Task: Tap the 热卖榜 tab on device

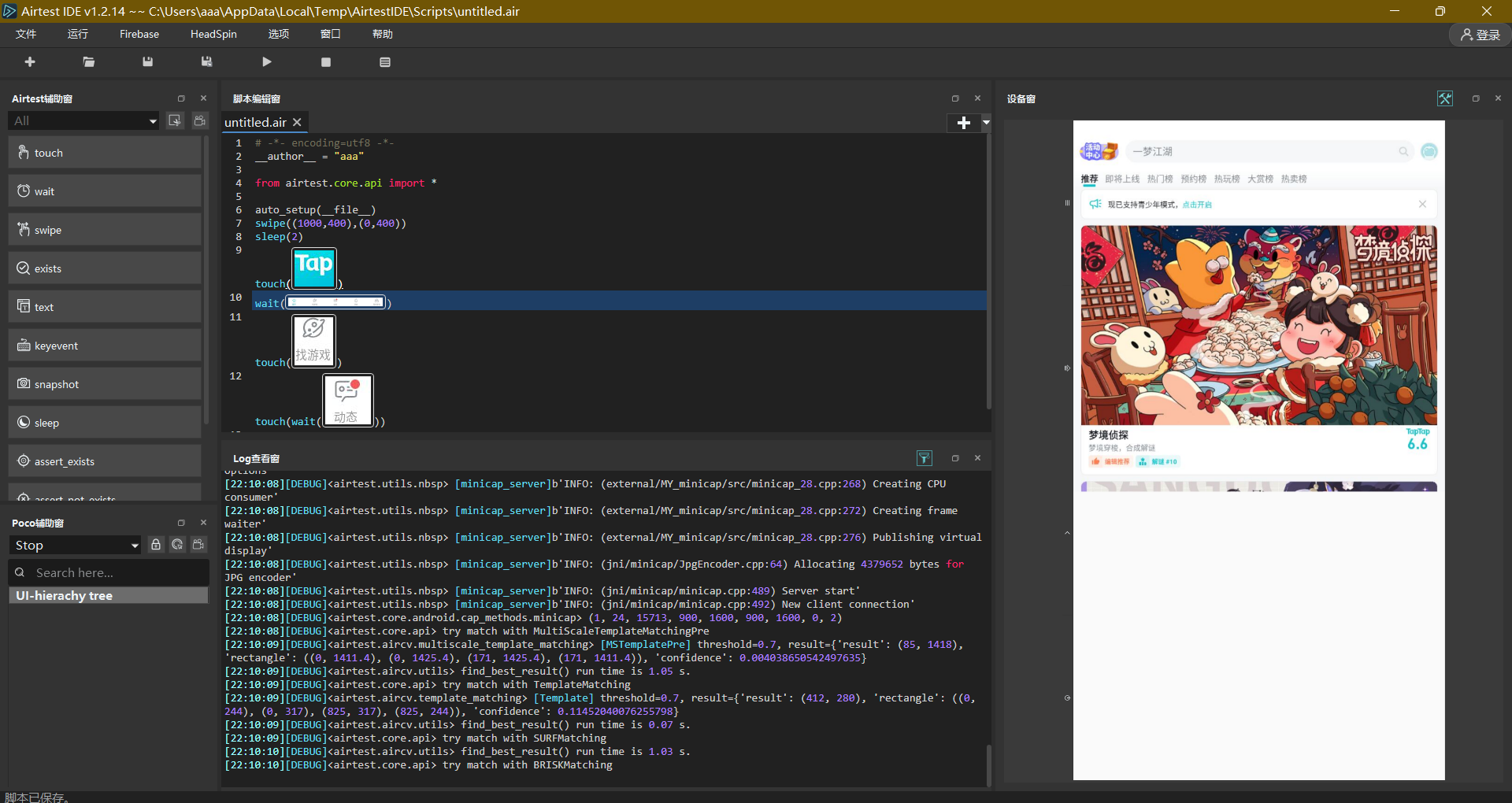Action: (1294, 179)
